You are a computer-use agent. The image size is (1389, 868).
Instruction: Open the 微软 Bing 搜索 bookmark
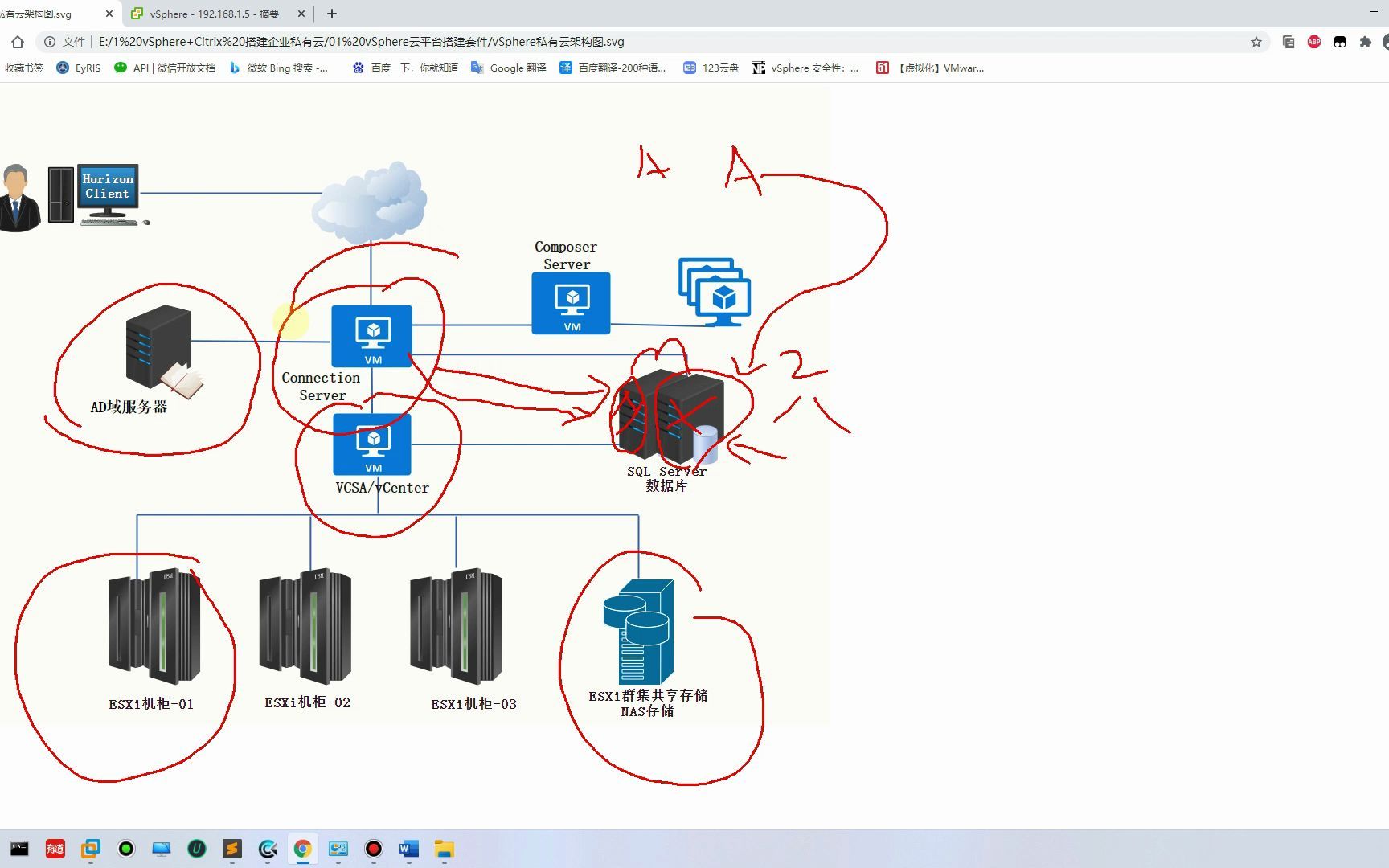coord(279,68)
